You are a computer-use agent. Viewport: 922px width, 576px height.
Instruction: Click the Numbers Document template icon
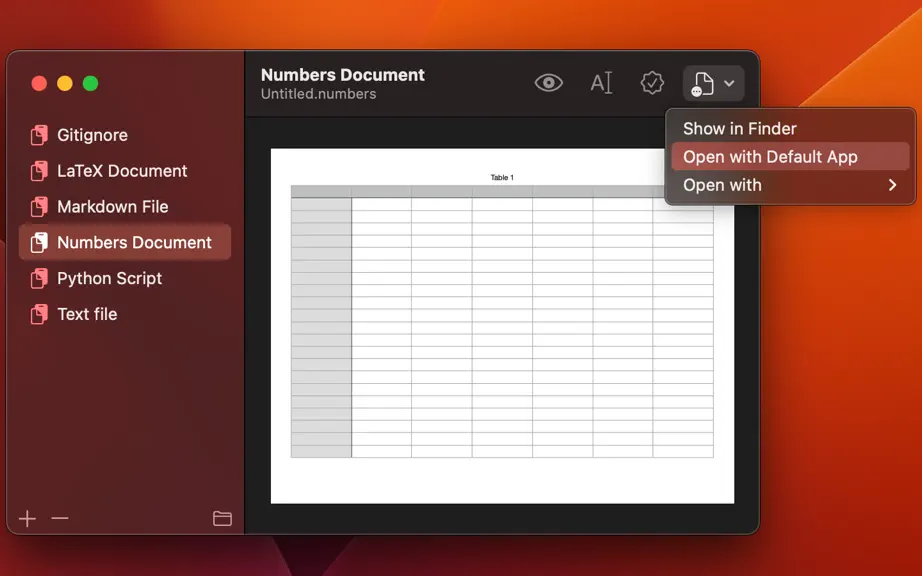(39, 243)
